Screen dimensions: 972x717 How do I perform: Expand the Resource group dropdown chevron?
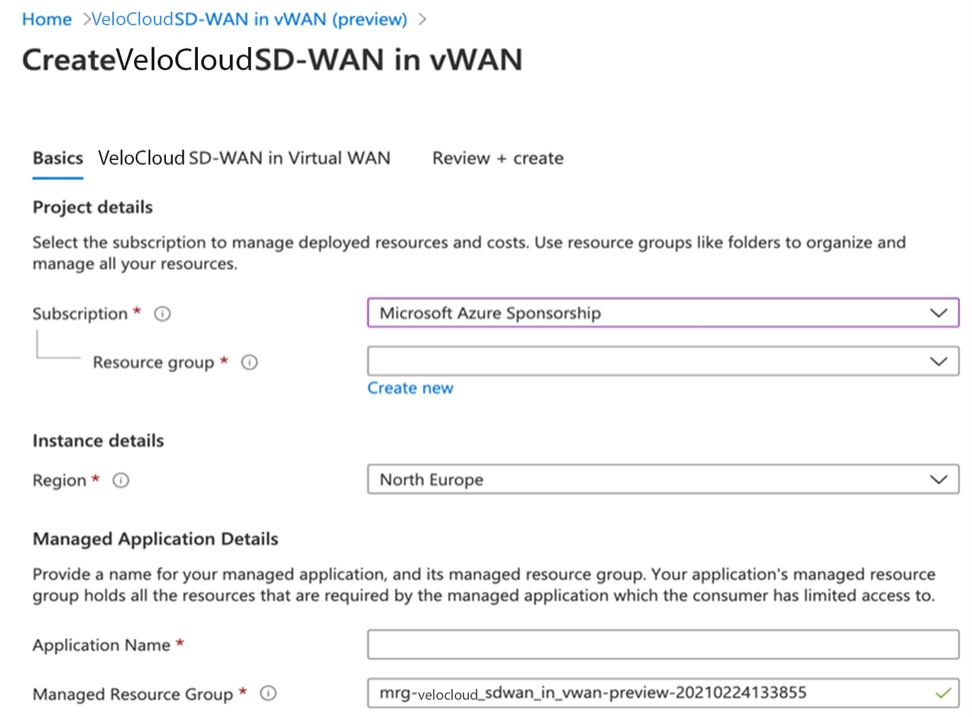[x=938, y=361]
